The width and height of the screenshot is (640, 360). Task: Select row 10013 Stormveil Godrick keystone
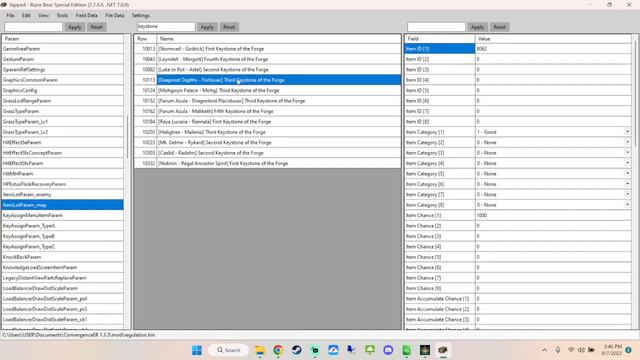(x=268, y=49)
